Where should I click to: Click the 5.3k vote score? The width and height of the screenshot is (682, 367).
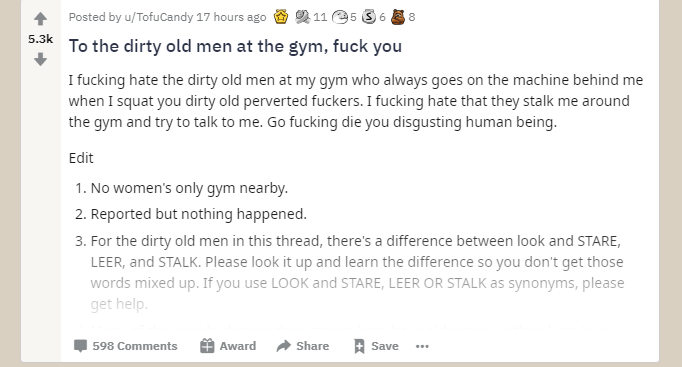click(x=40, y=39)
